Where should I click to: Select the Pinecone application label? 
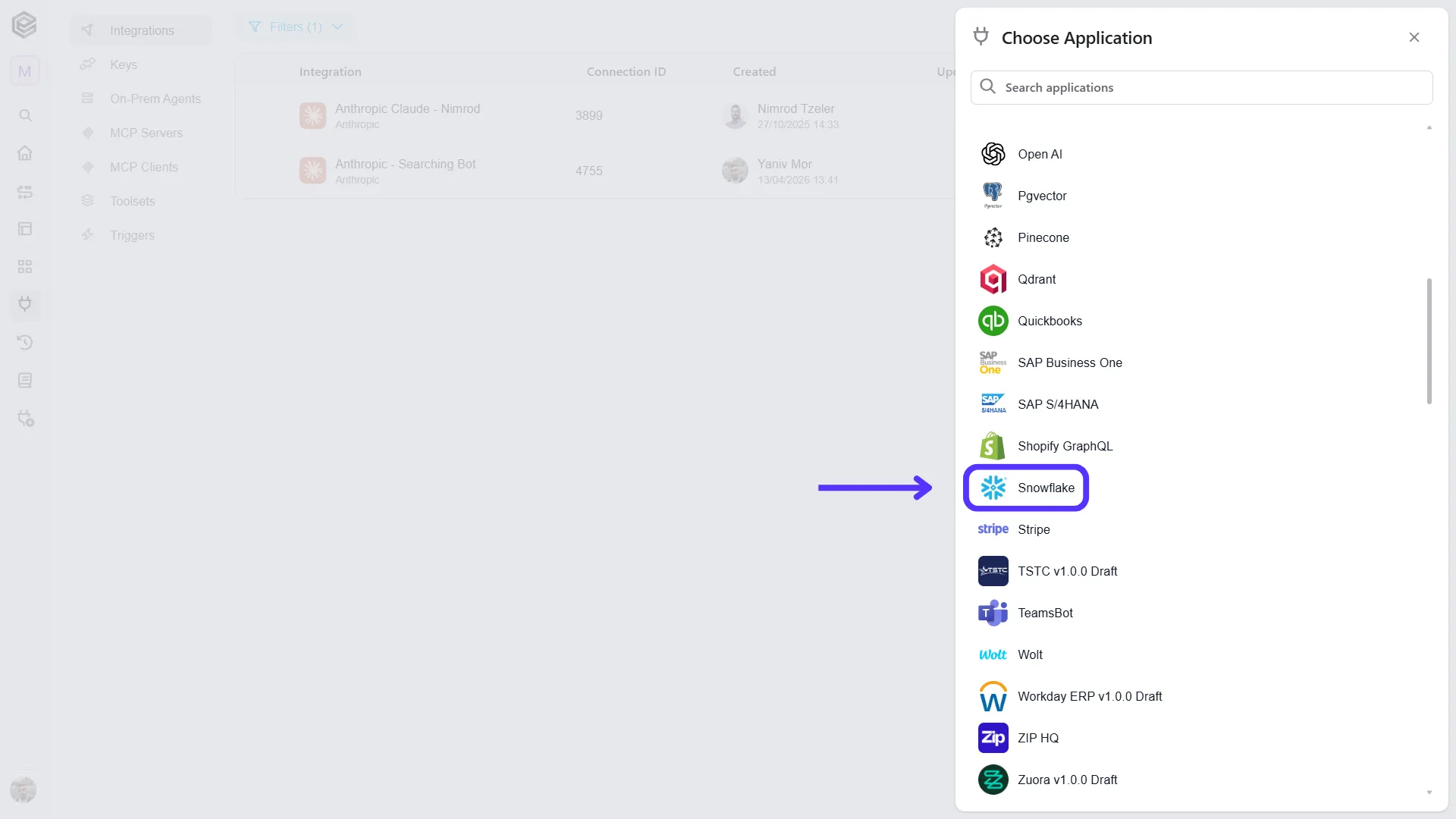[1043, 237]
